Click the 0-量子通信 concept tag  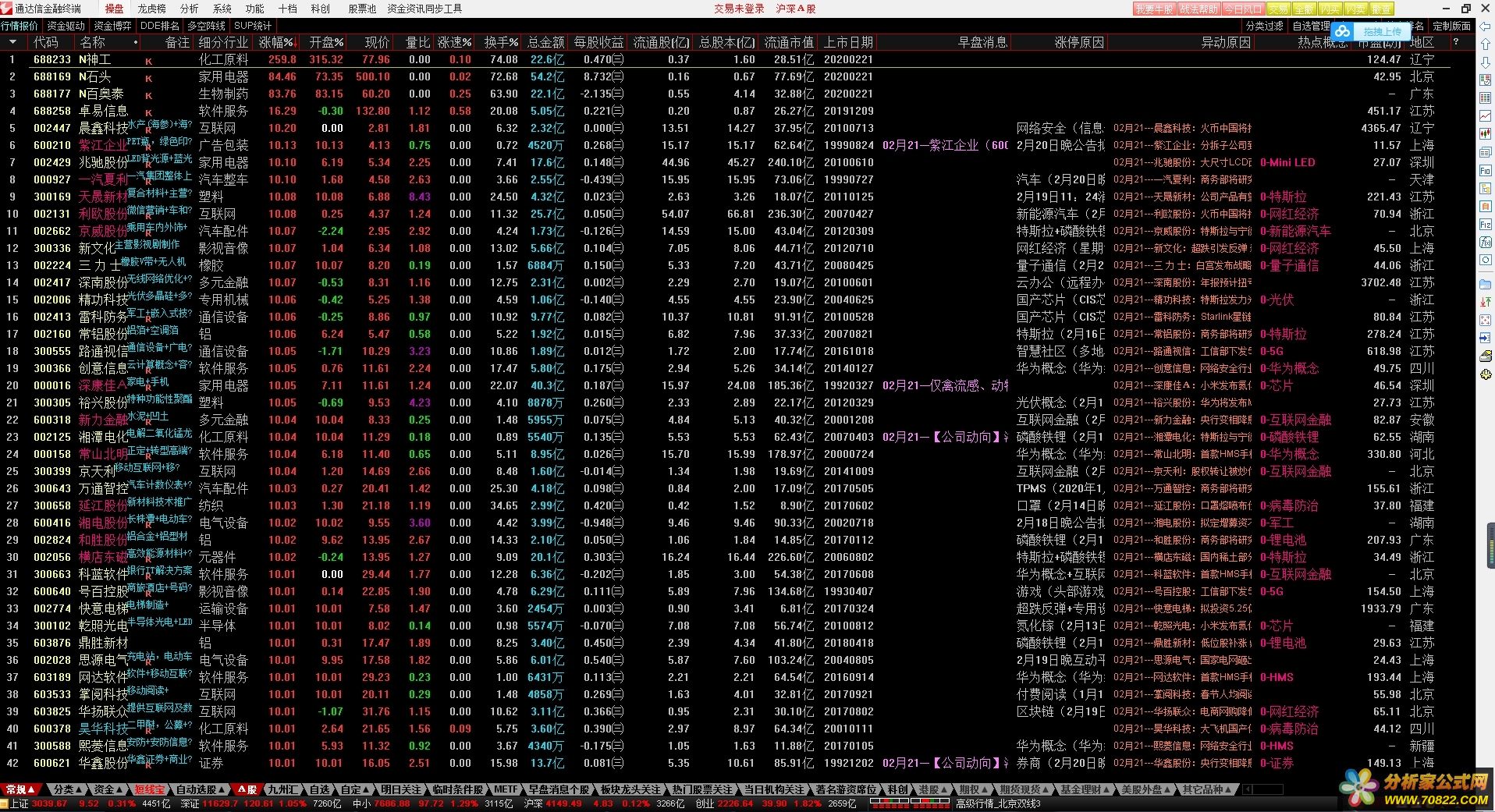[1289, 265]
